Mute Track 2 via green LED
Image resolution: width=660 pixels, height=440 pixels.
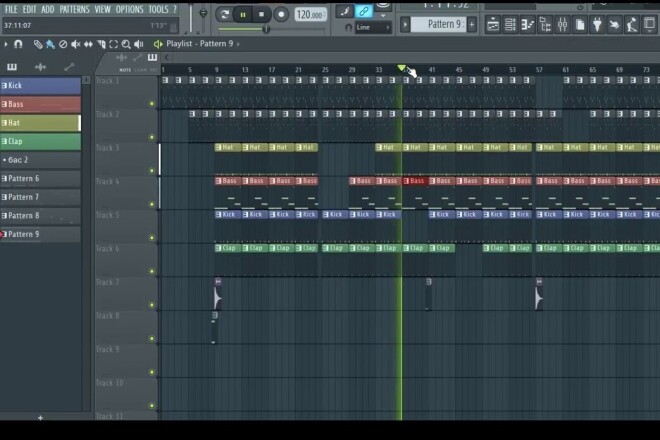(x=152, y=137)
